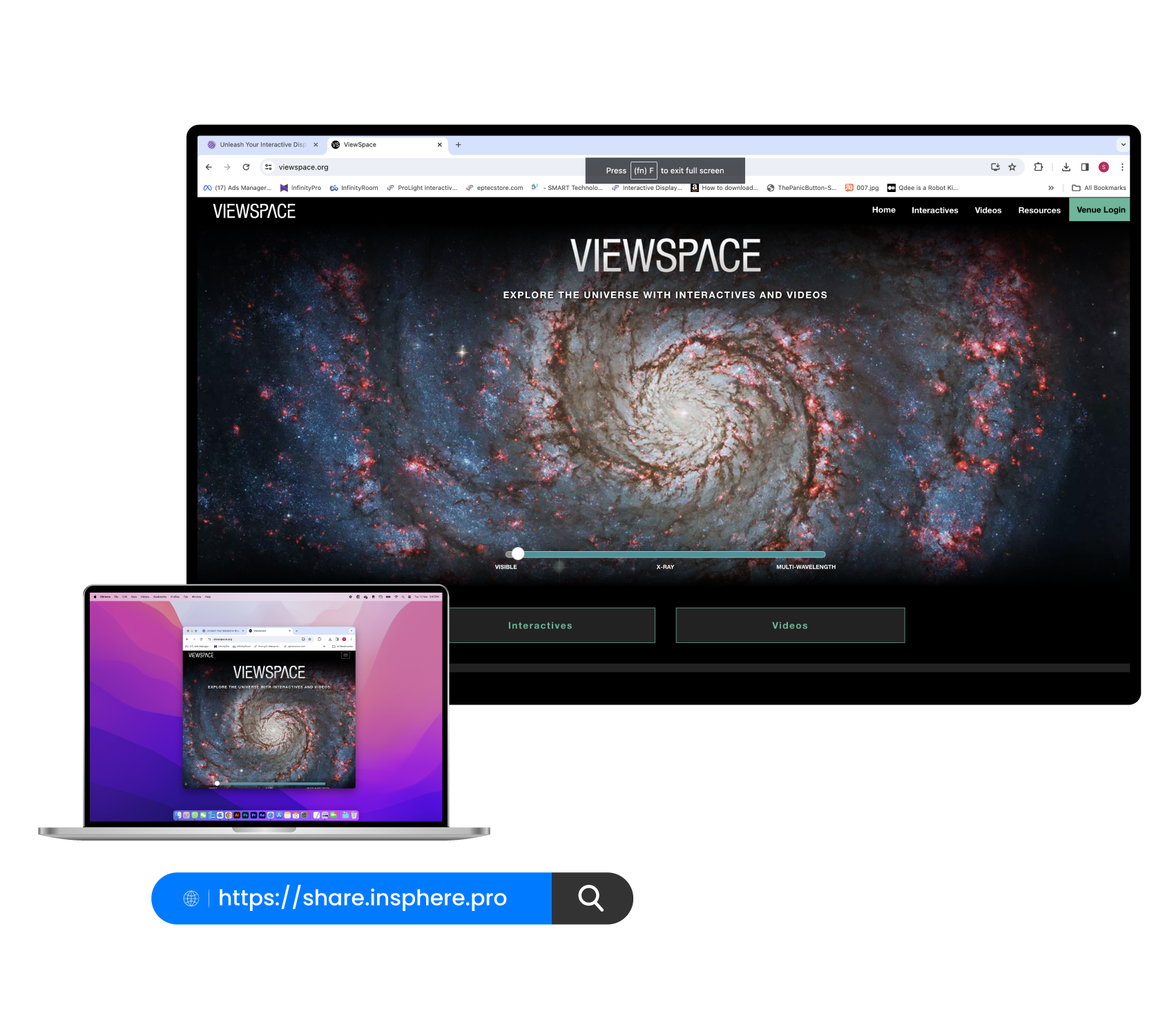This screenshot has width=1174, height=1036.
Task: Click the VISIBLE slider label
Action: click(x=506, y=567)
